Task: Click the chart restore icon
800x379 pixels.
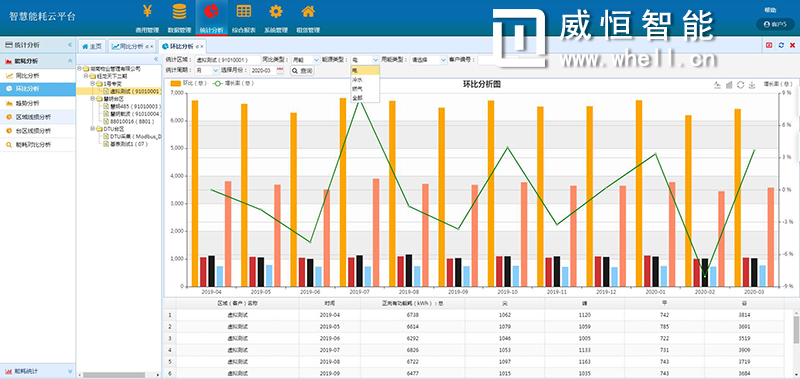Action: (740, 85)
